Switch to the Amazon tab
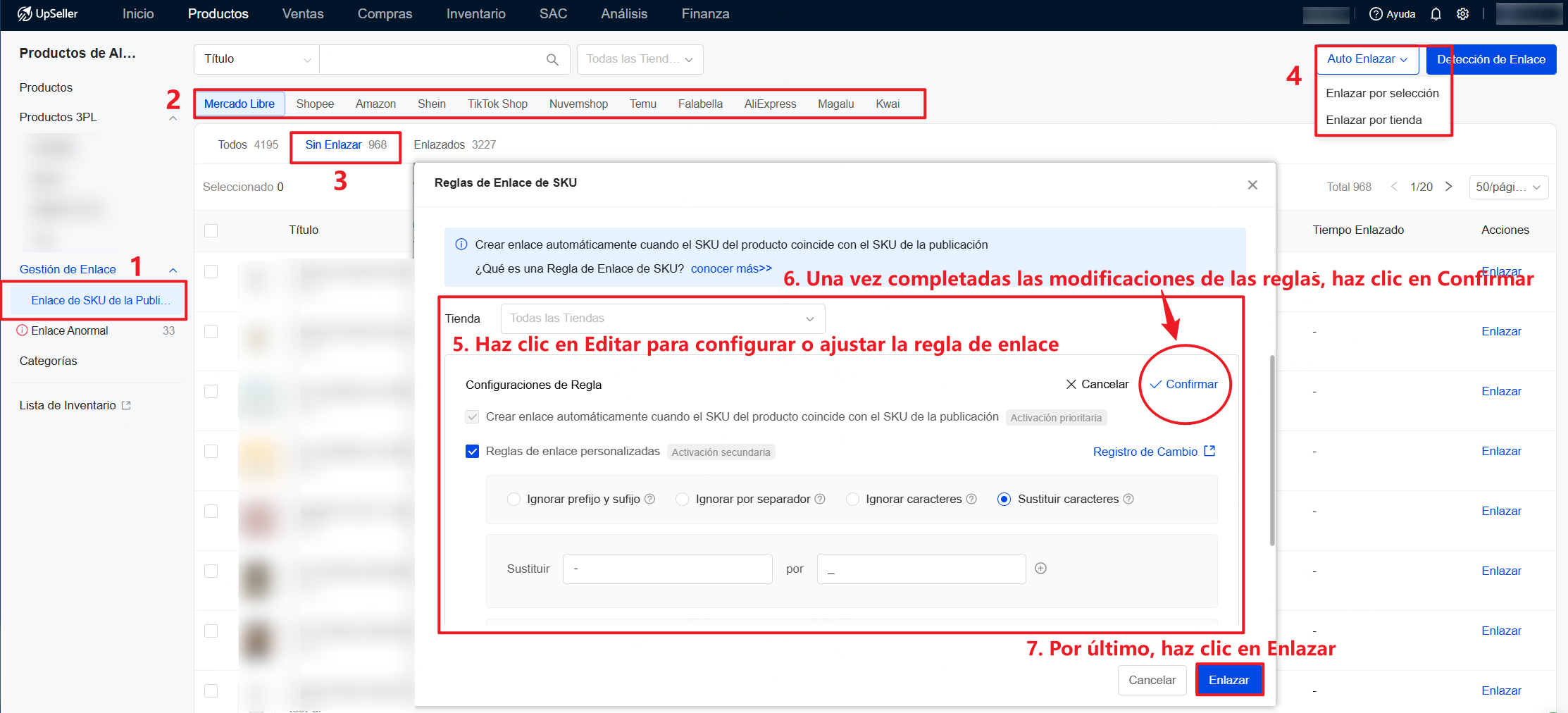Screen dimensions: 1568x713 (x=375, y=104)
